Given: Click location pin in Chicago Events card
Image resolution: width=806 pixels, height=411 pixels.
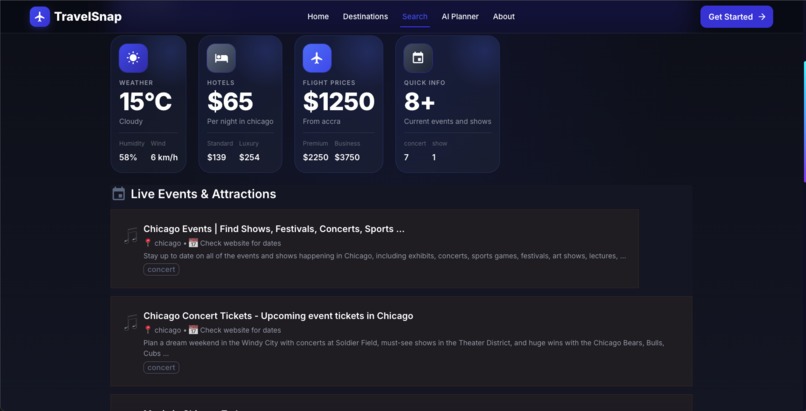Looking at the screenshot, I should tap(148, 243).
